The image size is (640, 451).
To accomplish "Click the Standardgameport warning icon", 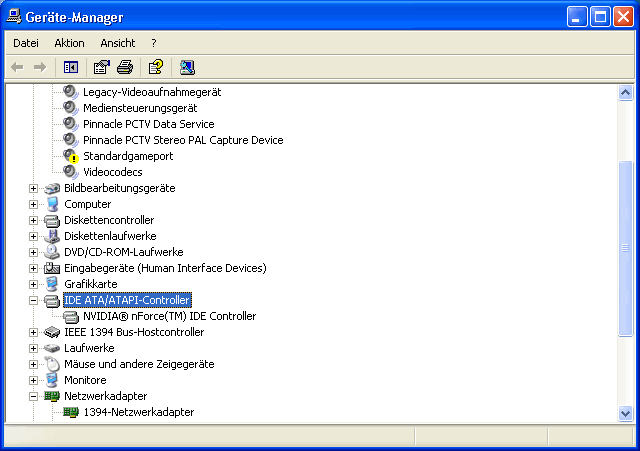I will (x=71, y=156).
